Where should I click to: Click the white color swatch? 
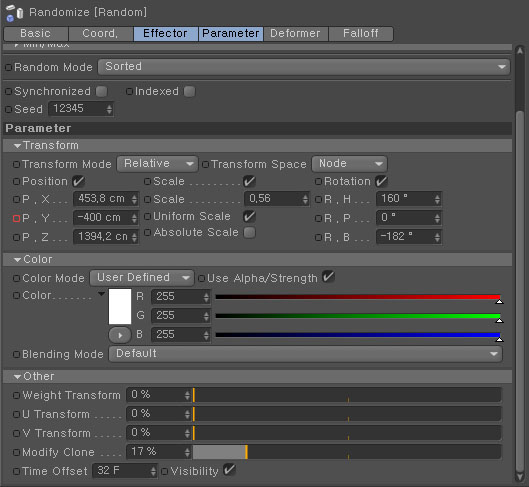[x=120, y=306]
